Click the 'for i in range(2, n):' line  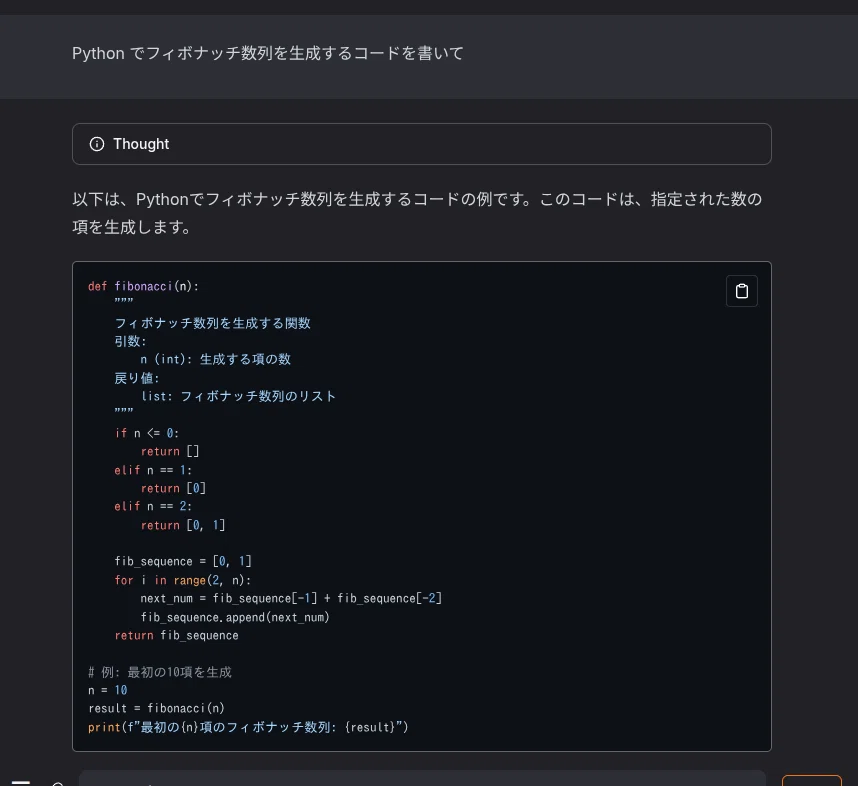click(183, 580)
